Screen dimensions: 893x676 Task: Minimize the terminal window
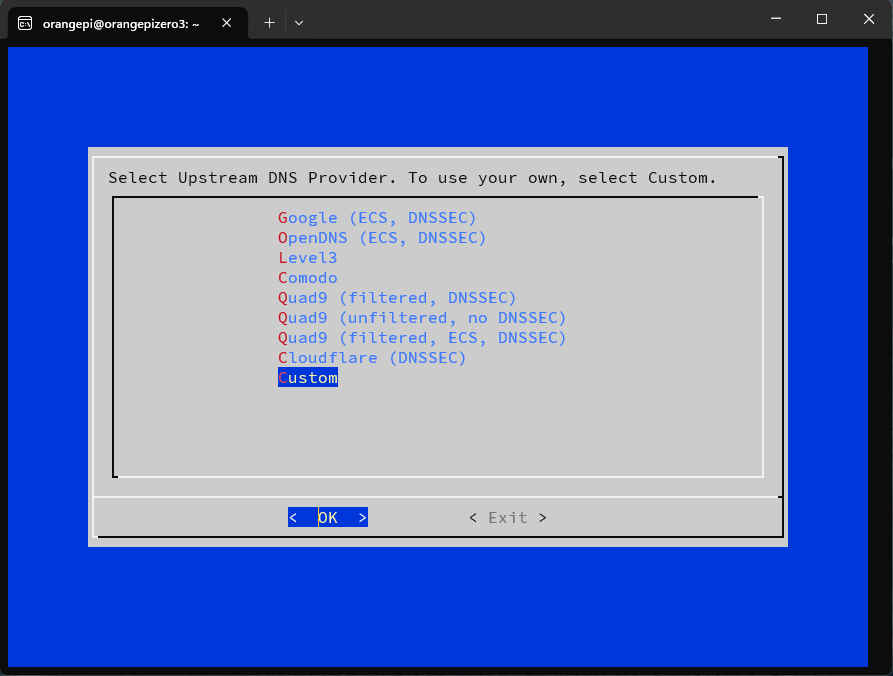[775, 19]
